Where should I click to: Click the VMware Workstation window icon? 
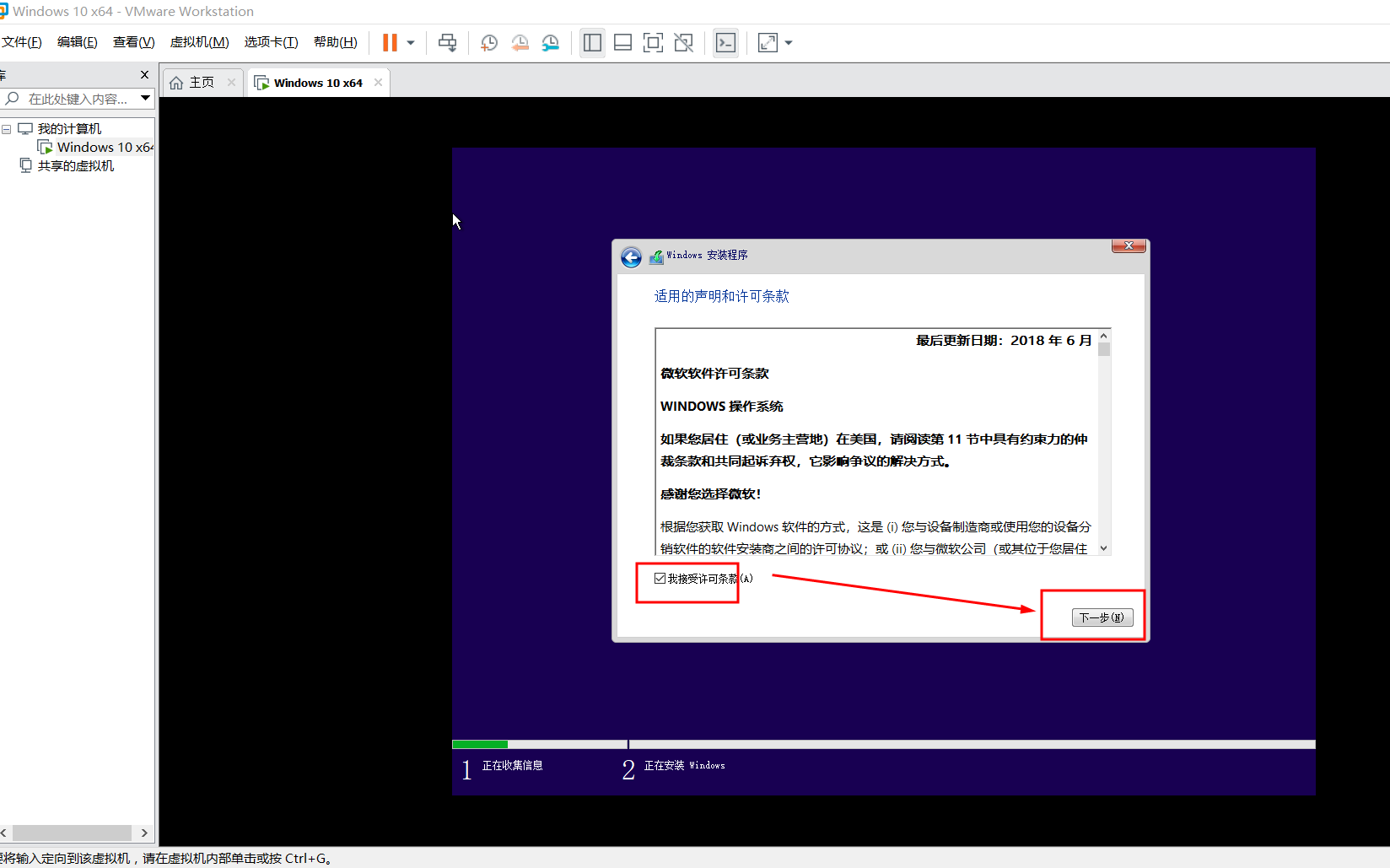click(3, 11)
